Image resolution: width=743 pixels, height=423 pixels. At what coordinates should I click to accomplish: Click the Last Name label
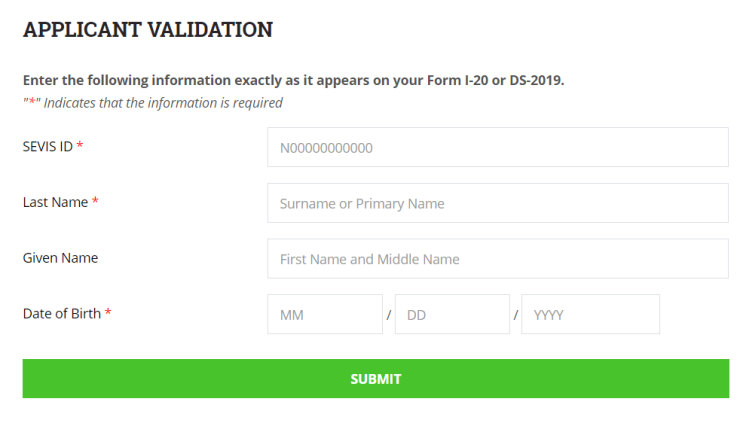tap(55, 202)
